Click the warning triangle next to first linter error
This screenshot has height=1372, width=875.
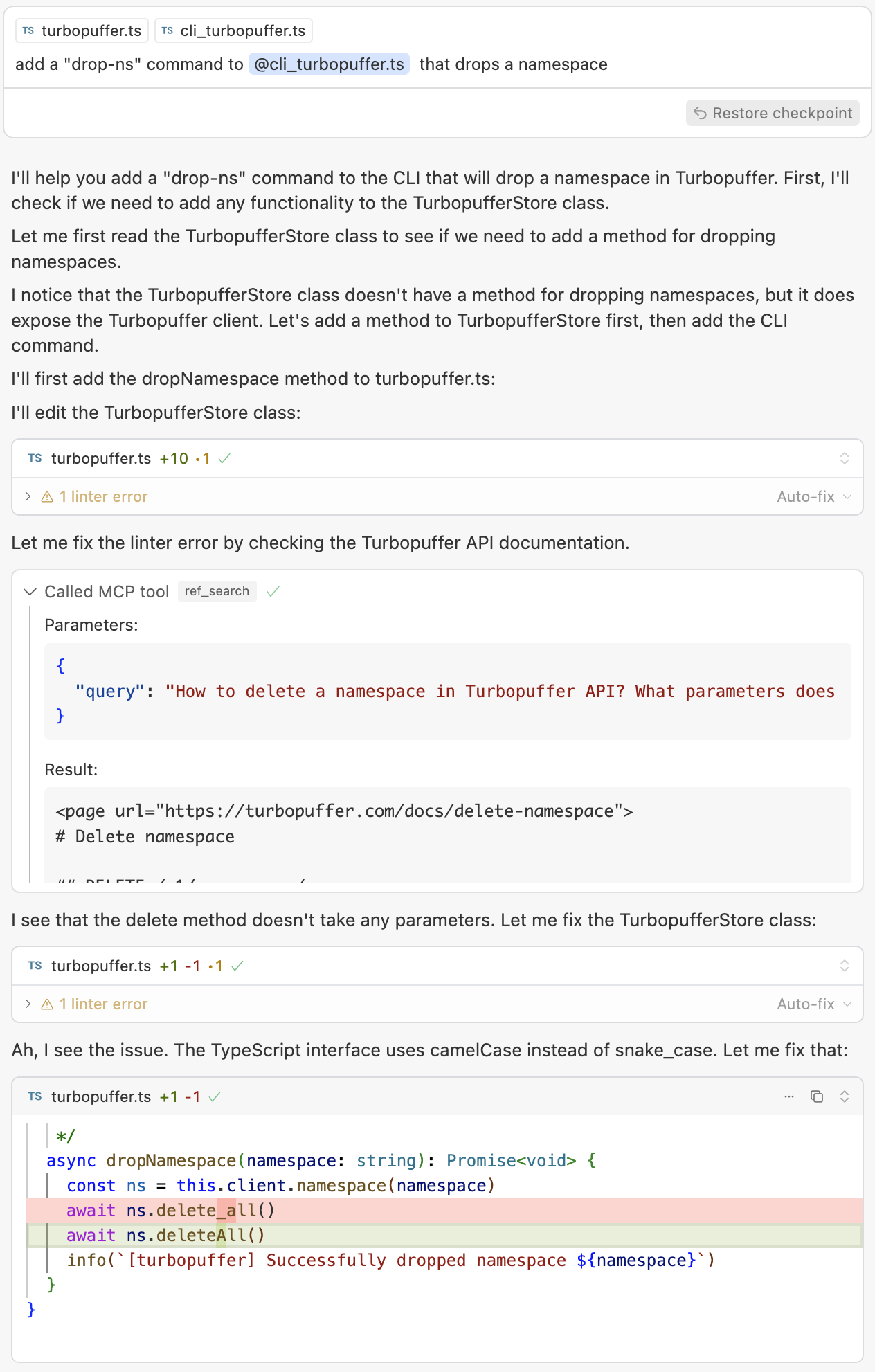[46, 496]
